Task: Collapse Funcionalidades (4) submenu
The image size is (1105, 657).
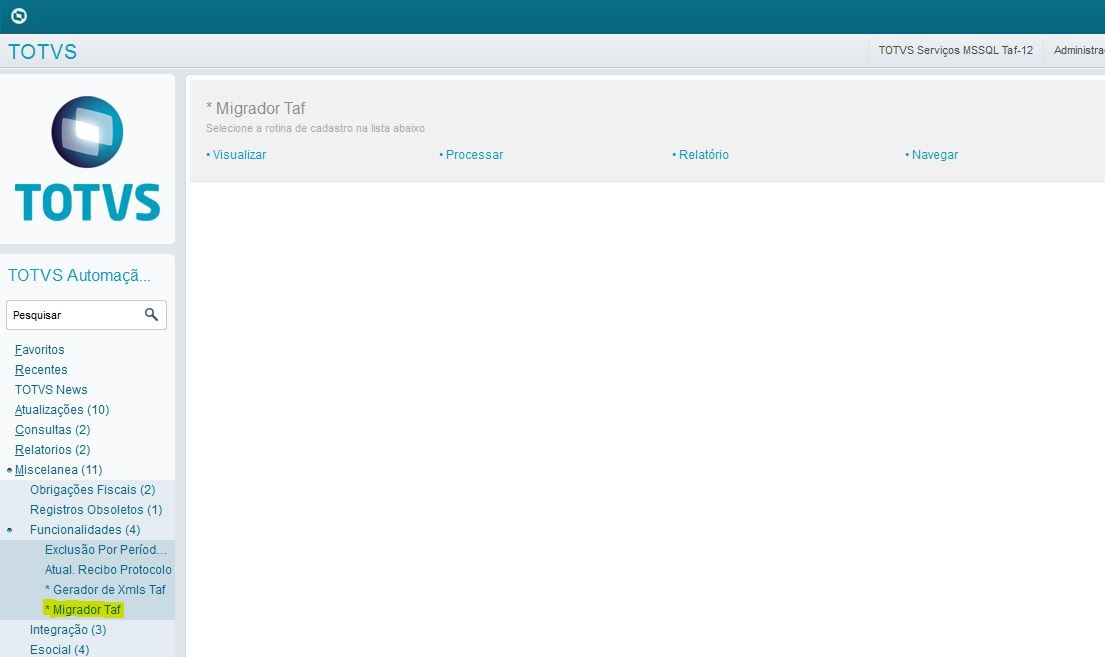Action: click(85, 529)
